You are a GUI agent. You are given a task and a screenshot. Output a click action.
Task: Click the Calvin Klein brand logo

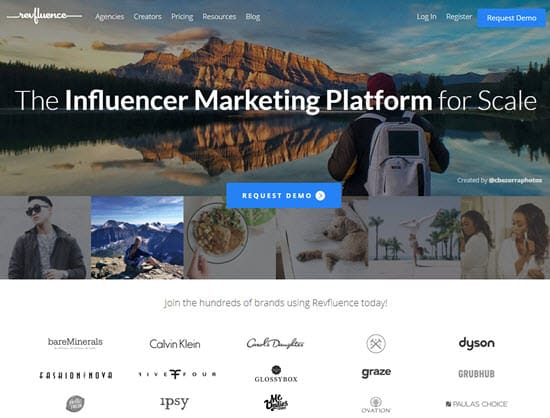coord(175,344)
